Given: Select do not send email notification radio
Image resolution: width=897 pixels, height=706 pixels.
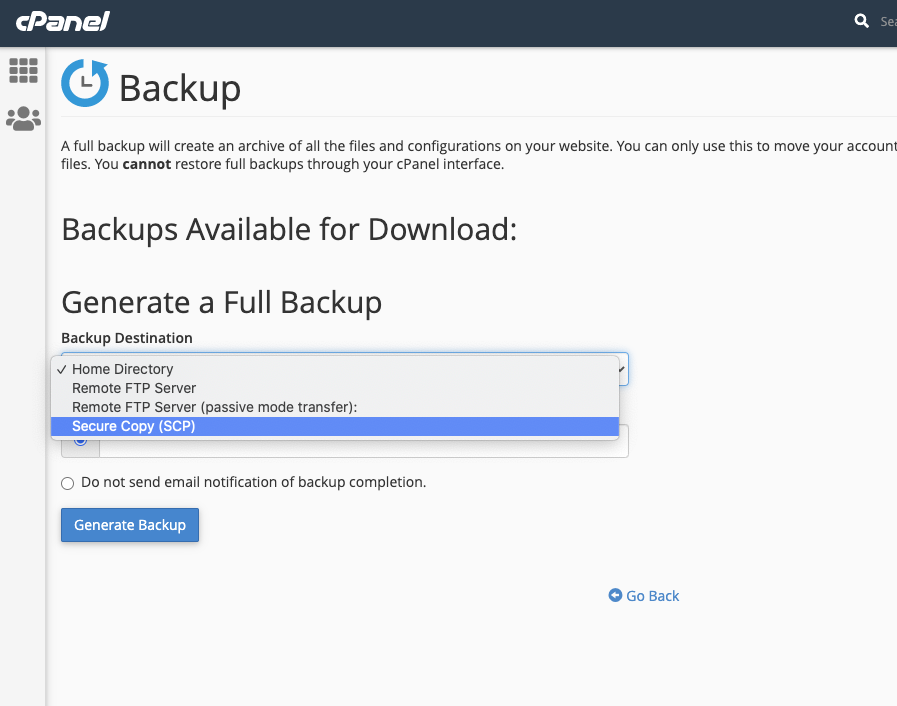Looking at the screenshot, I should coord(68,483).
